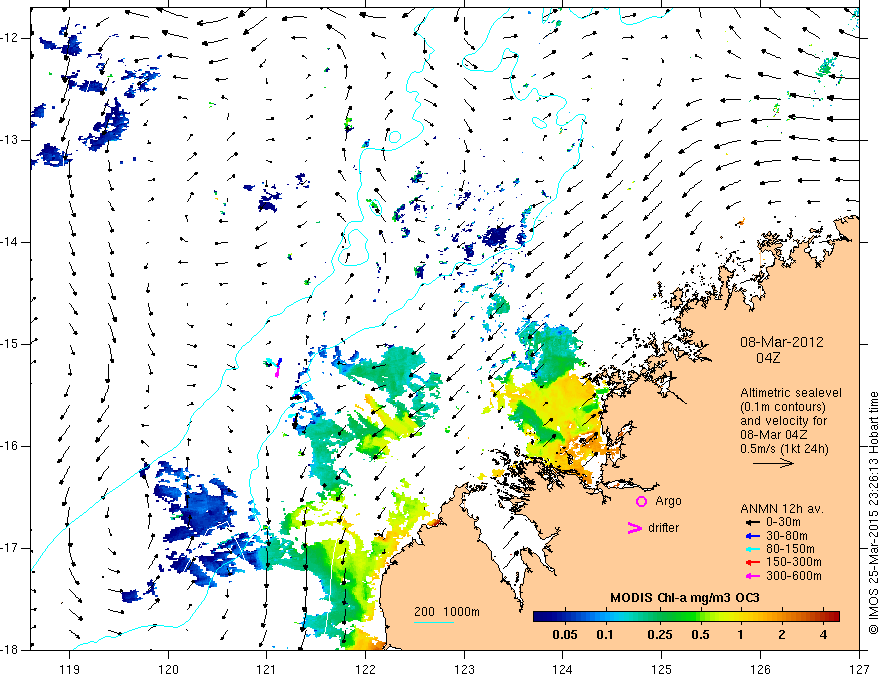Click the 2 colorbar tick label

(x=782, y=635)
